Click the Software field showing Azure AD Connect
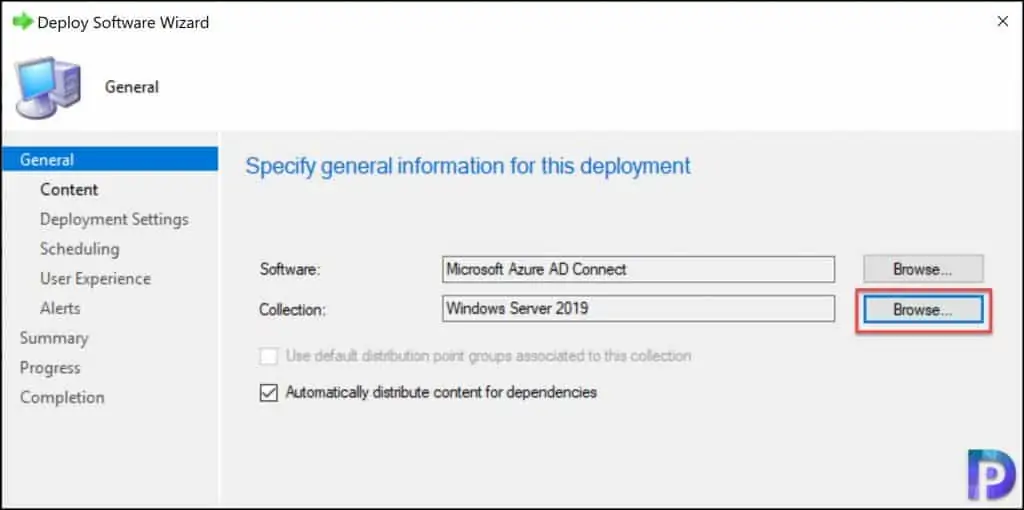 pyautogui.click(x=638, y=269)
